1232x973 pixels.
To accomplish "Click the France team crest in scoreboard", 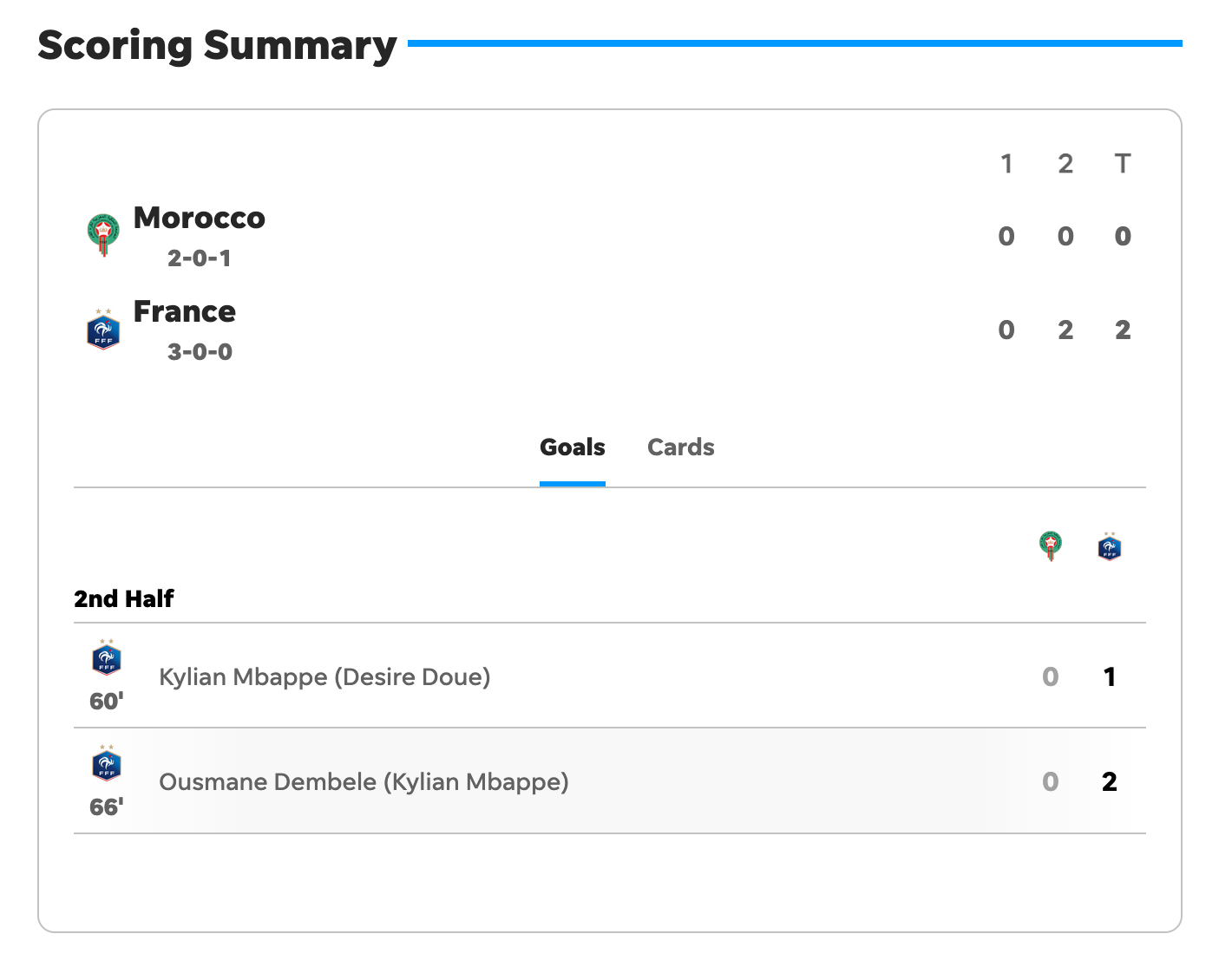I will point(103,329).
